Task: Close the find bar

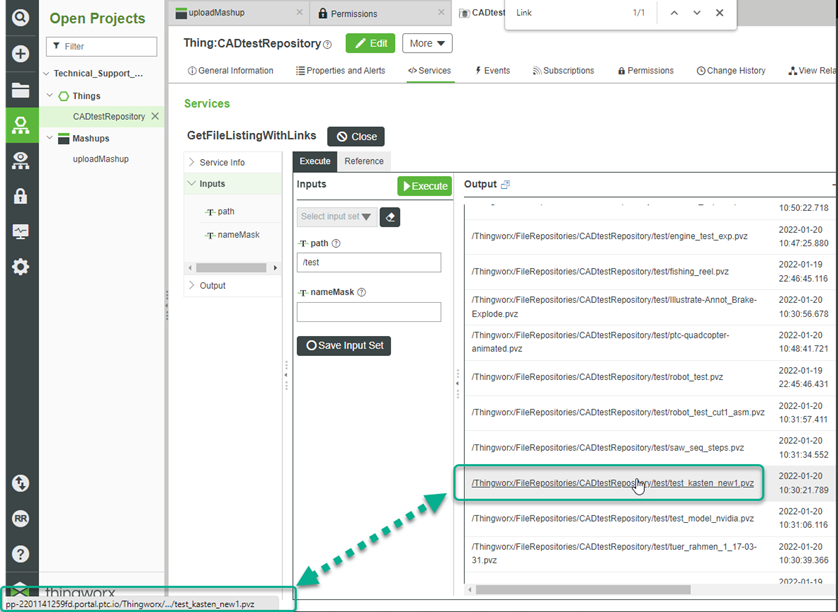Action: pyautogui.click(x=719, y=13)
